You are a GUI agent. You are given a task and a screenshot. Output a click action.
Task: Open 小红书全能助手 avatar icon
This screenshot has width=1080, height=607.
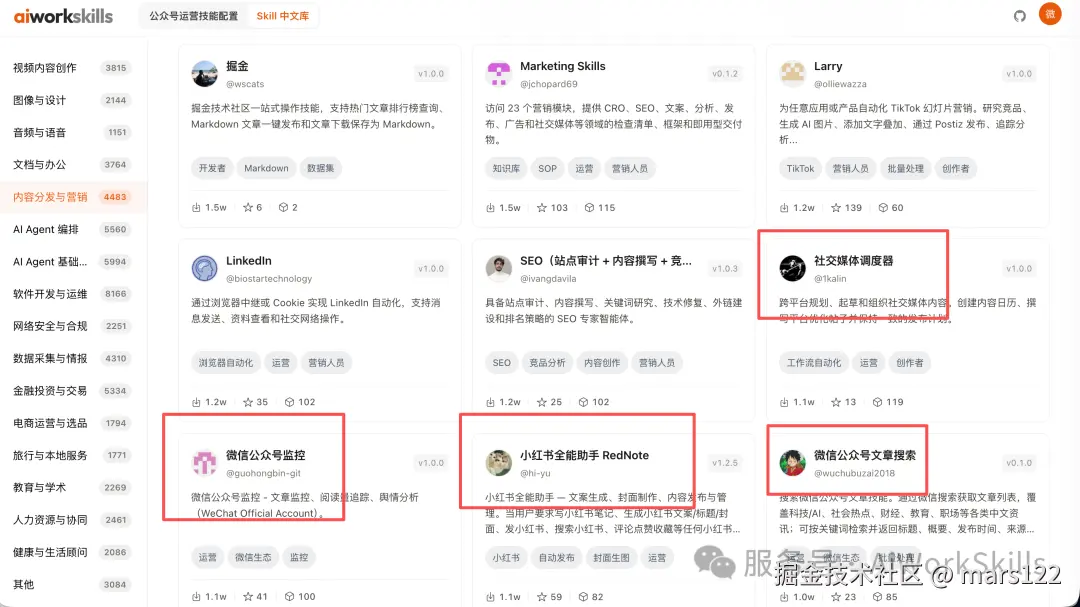499,462
